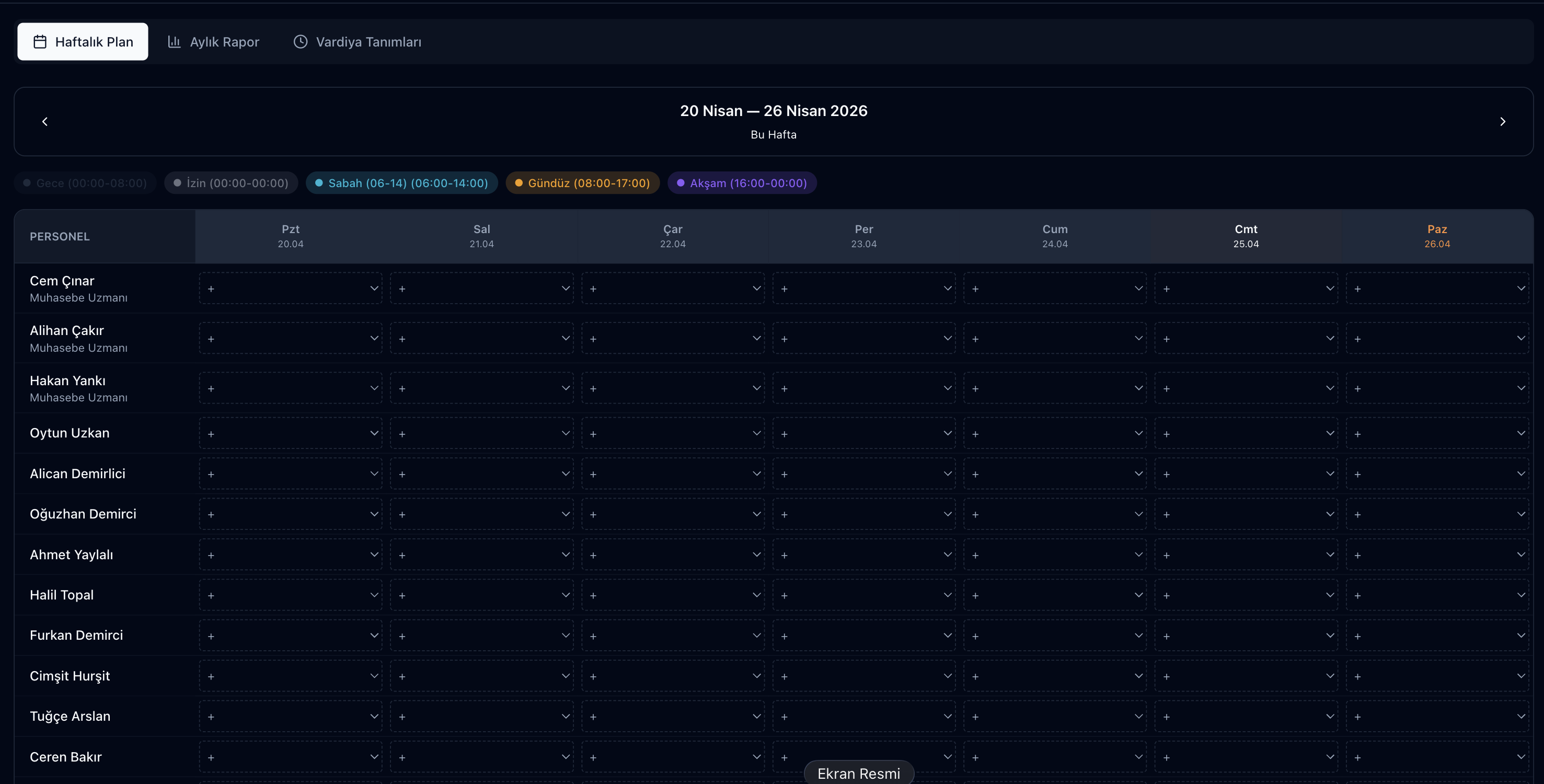The width and height of the screenshot is (1544, 784).
Task: Open the Haftalık Plan tab
Action: pos(83,41)
